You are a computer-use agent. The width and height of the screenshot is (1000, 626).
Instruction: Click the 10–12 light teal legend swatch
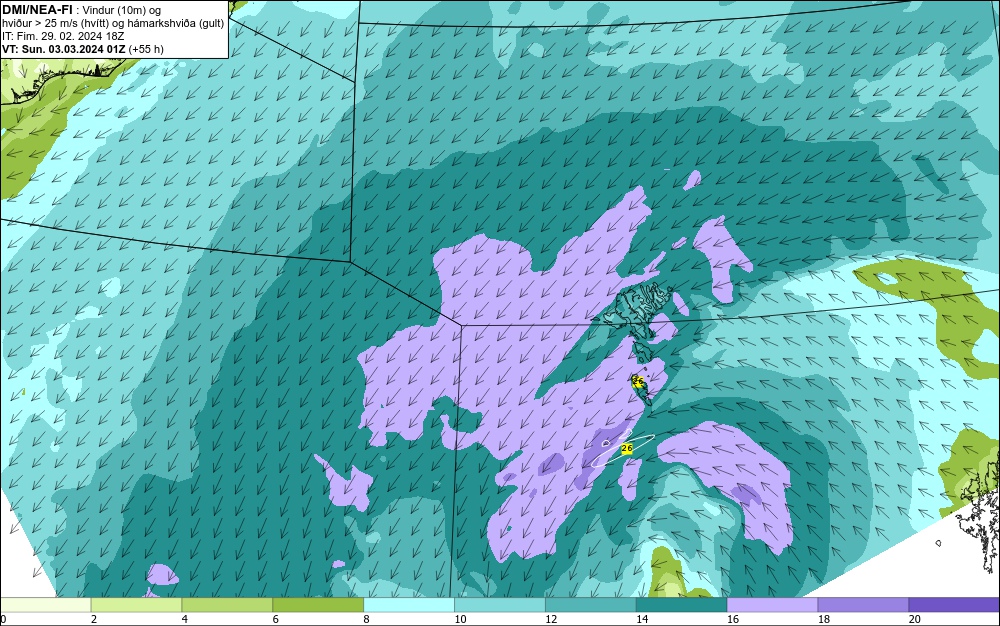(x=500, y=605)
